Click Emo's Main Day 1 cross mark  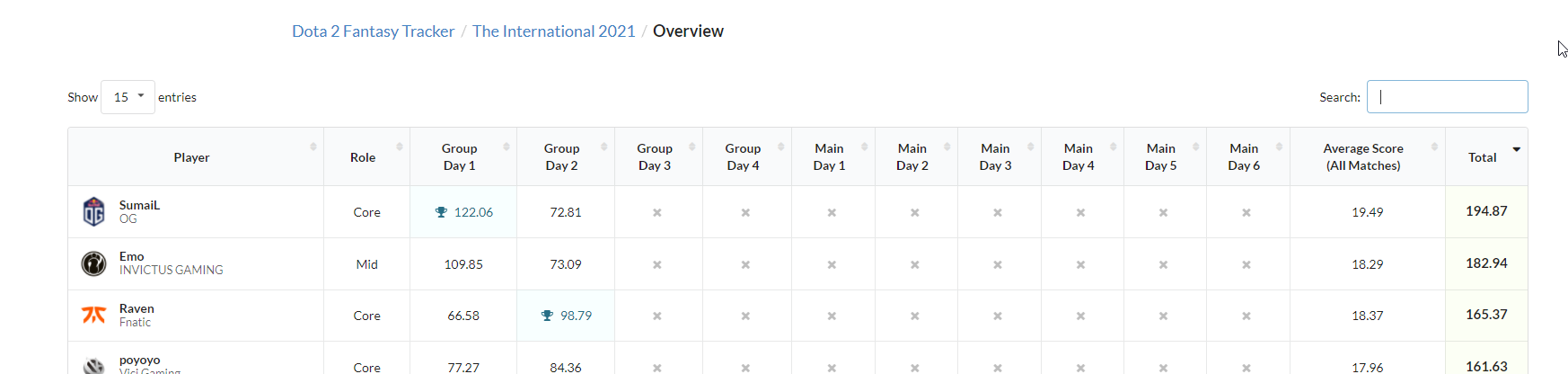pos(832,264)
